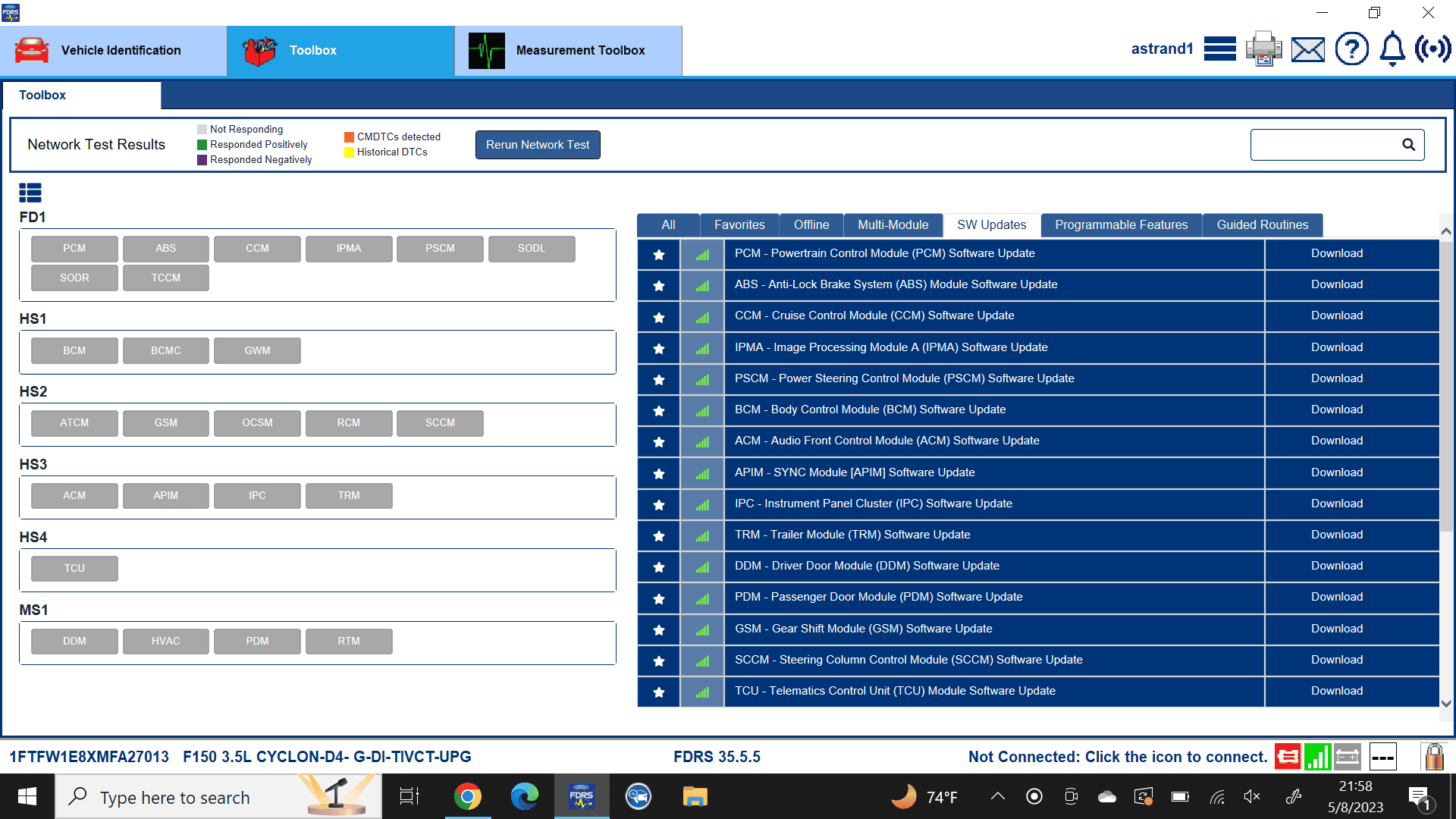Switch to Programmable Features tab
Viewport: 1456px width, 819px height.
1121,224
